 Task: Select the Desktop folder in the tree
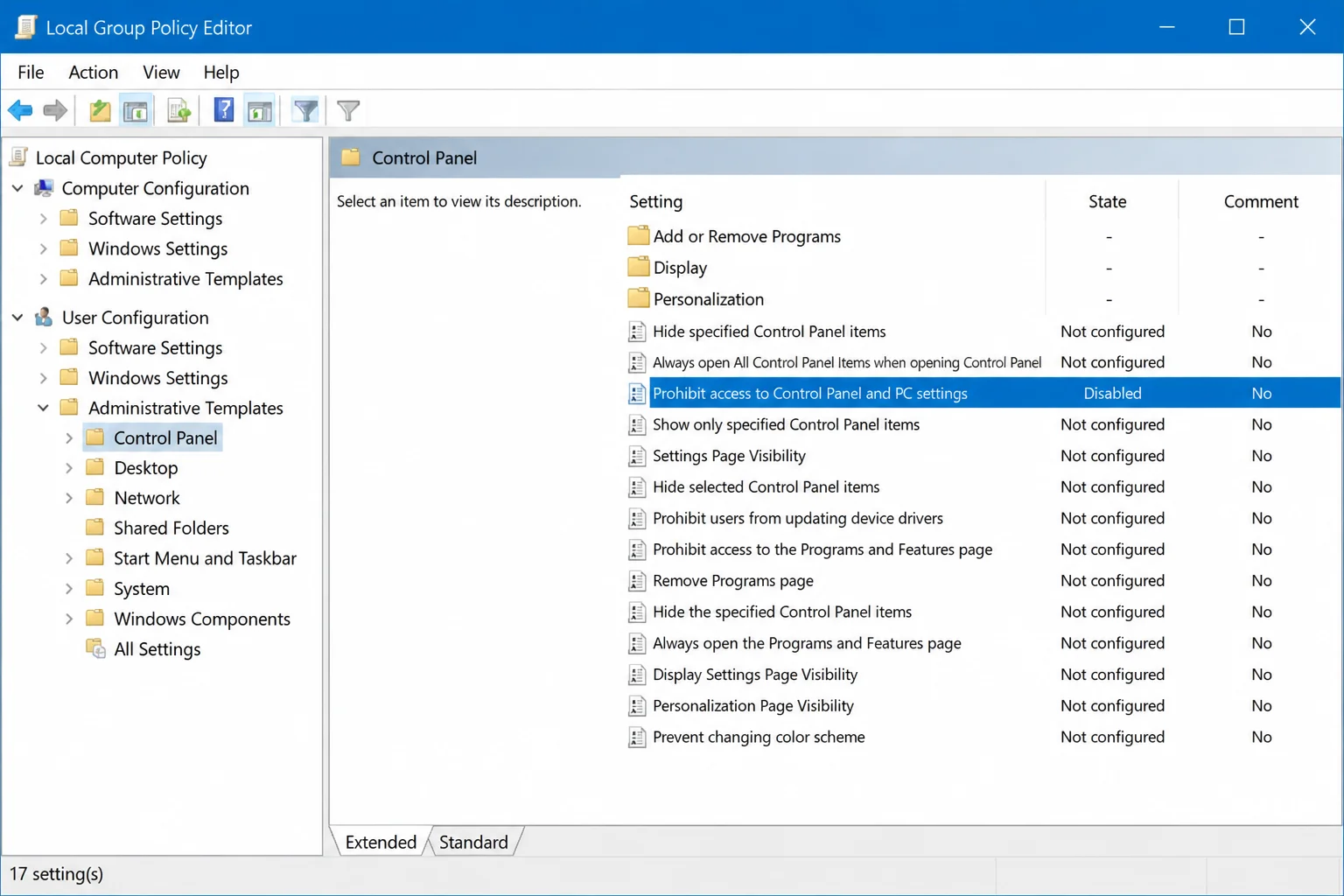[x=146, y=467]
